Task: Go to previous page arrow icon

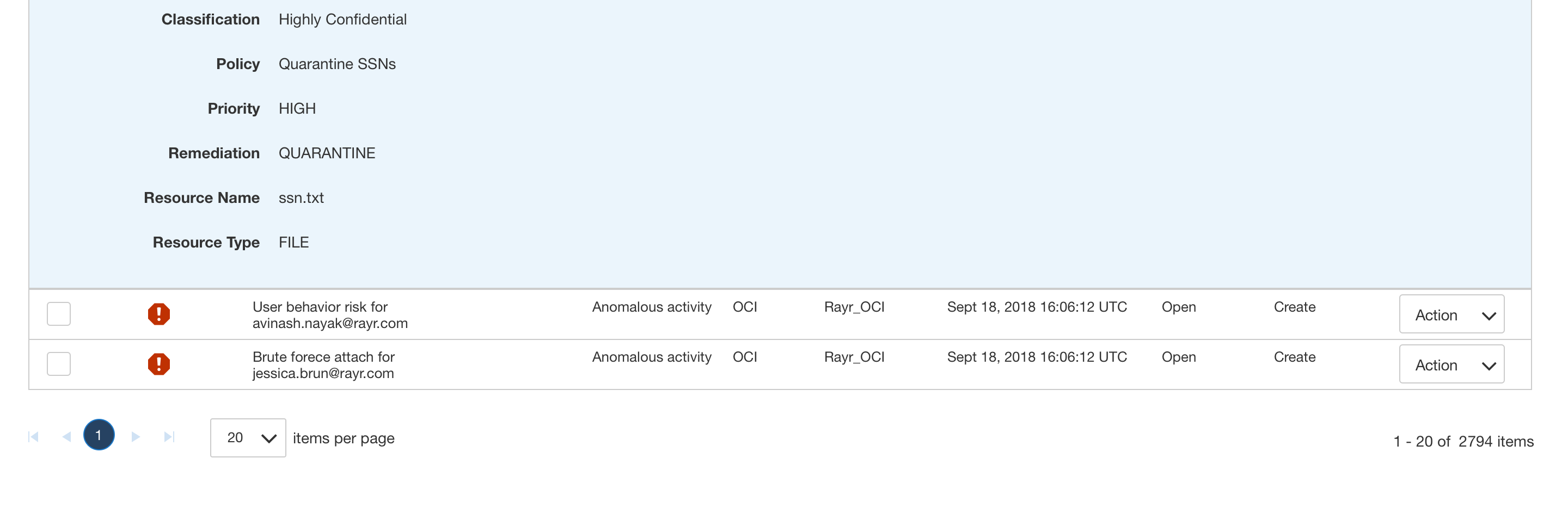Action: point(66,436)
